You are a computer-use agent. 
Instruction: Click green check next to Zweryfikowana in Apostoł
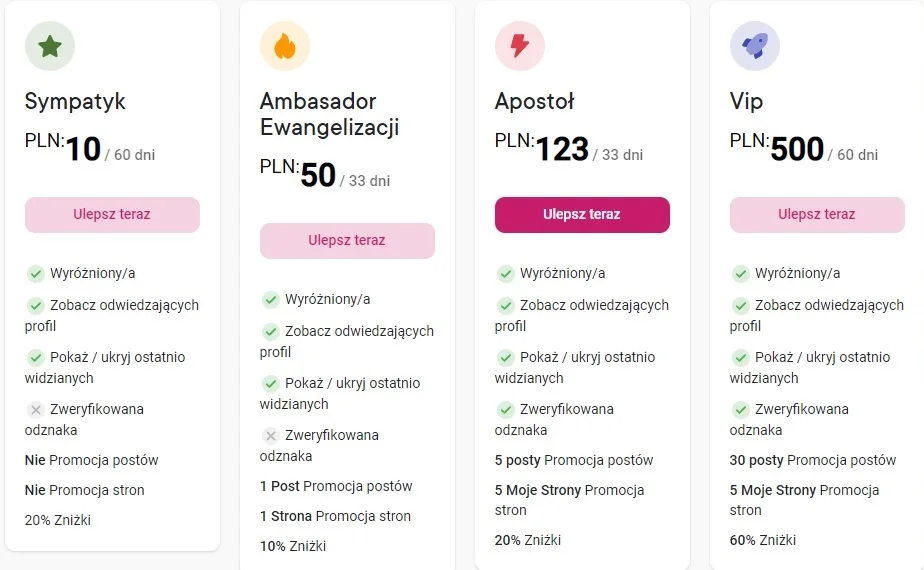pyautogui.click(x=506, y=409)
